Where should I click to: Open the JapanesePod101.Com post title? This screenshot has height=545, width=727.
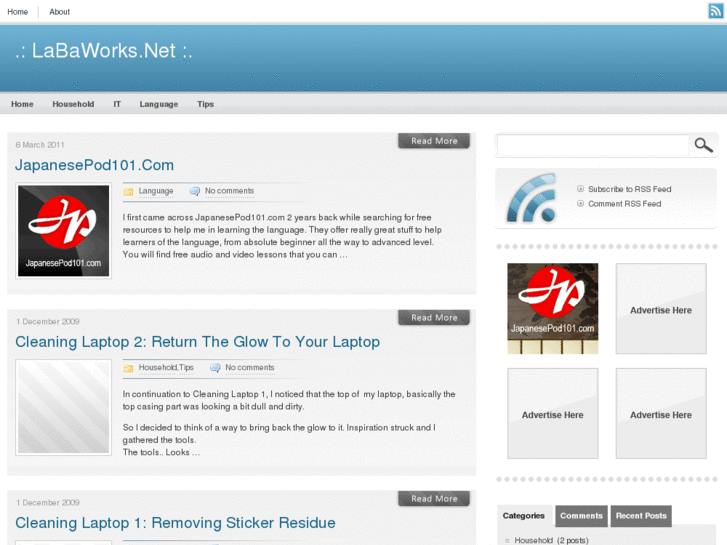click(95, 165)
